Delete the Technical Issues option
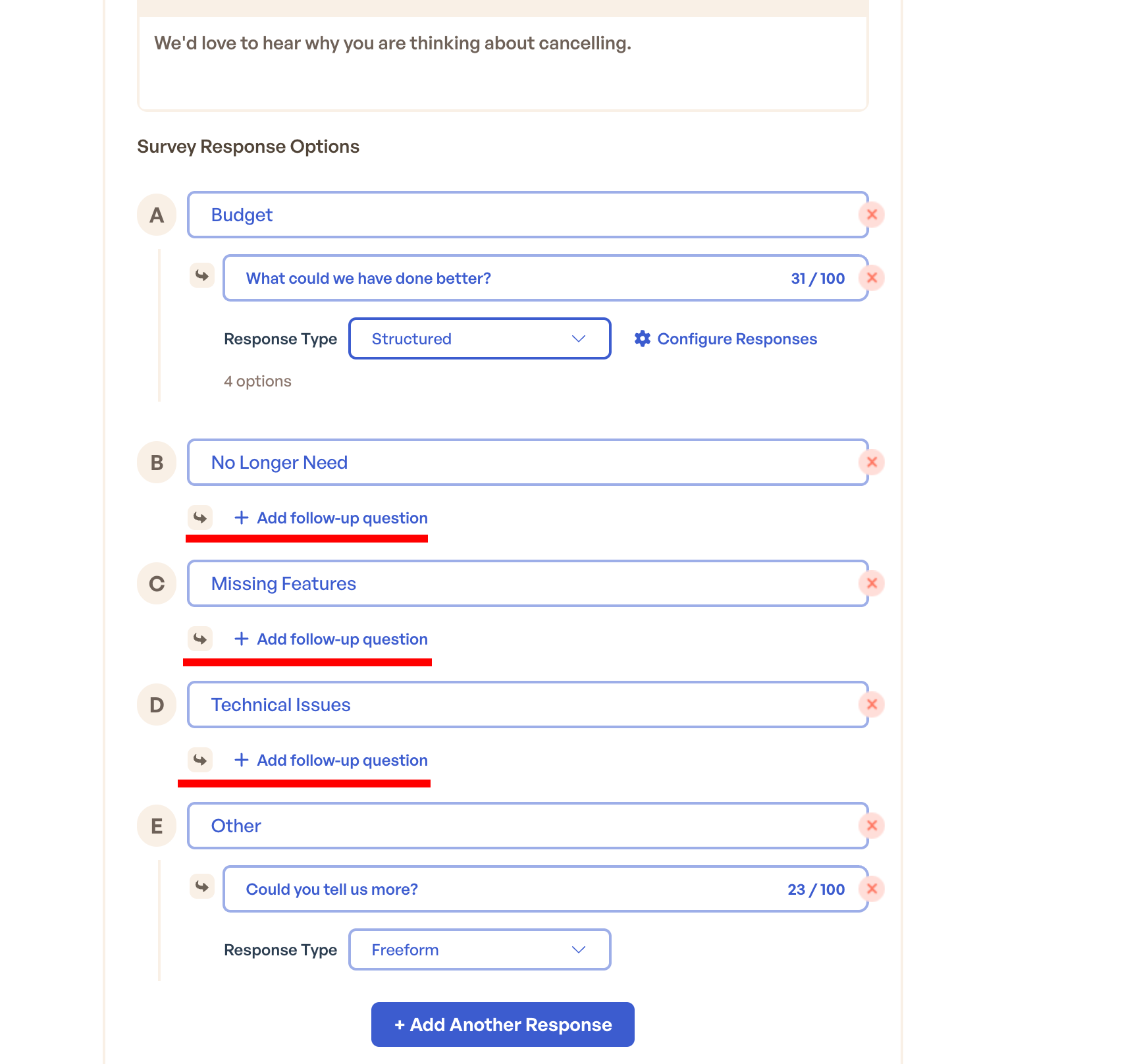The image size is (1135, 1064). (872, 705)
